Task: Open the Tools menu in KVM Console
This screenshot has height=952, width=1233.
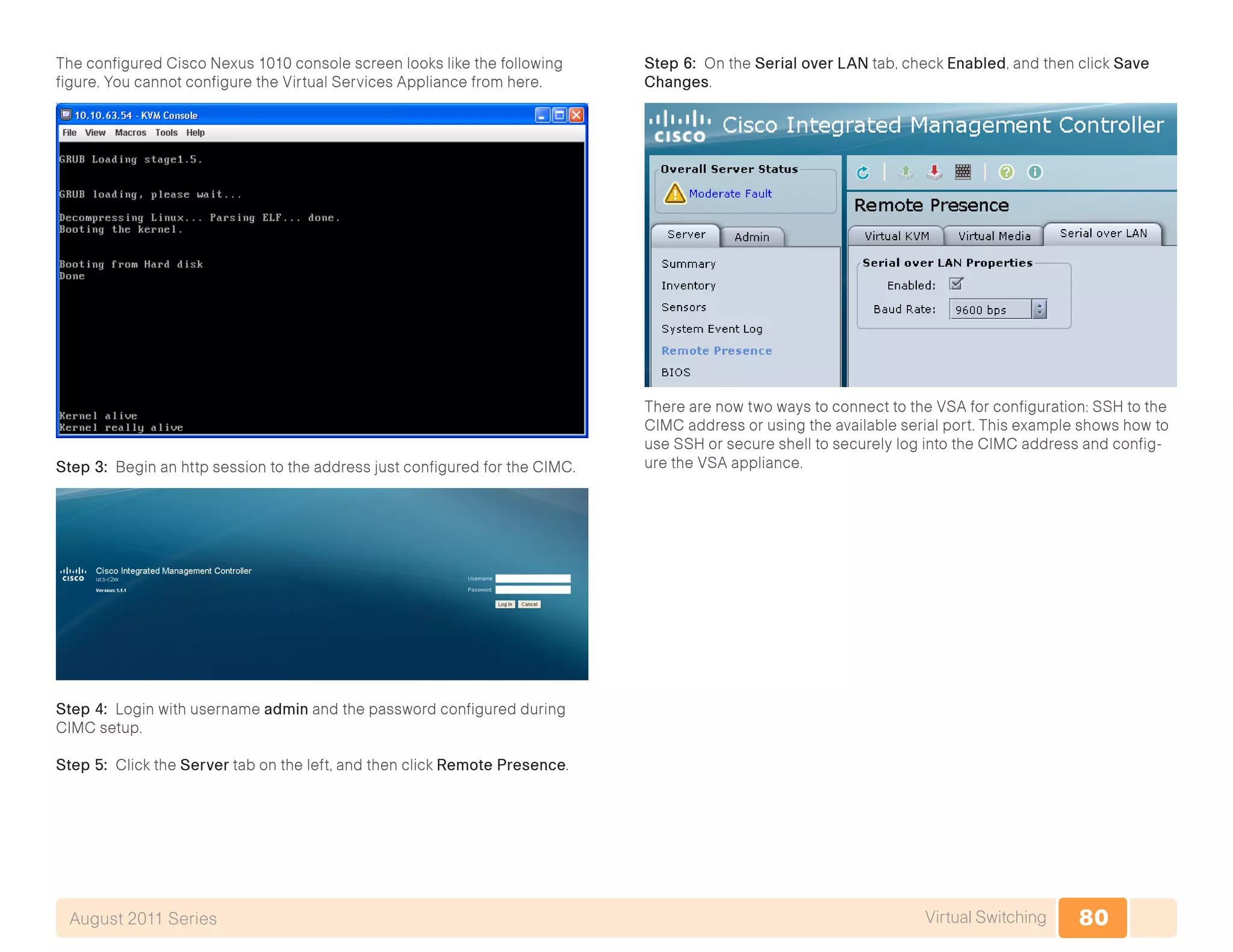Action: (x=166, y=133)
